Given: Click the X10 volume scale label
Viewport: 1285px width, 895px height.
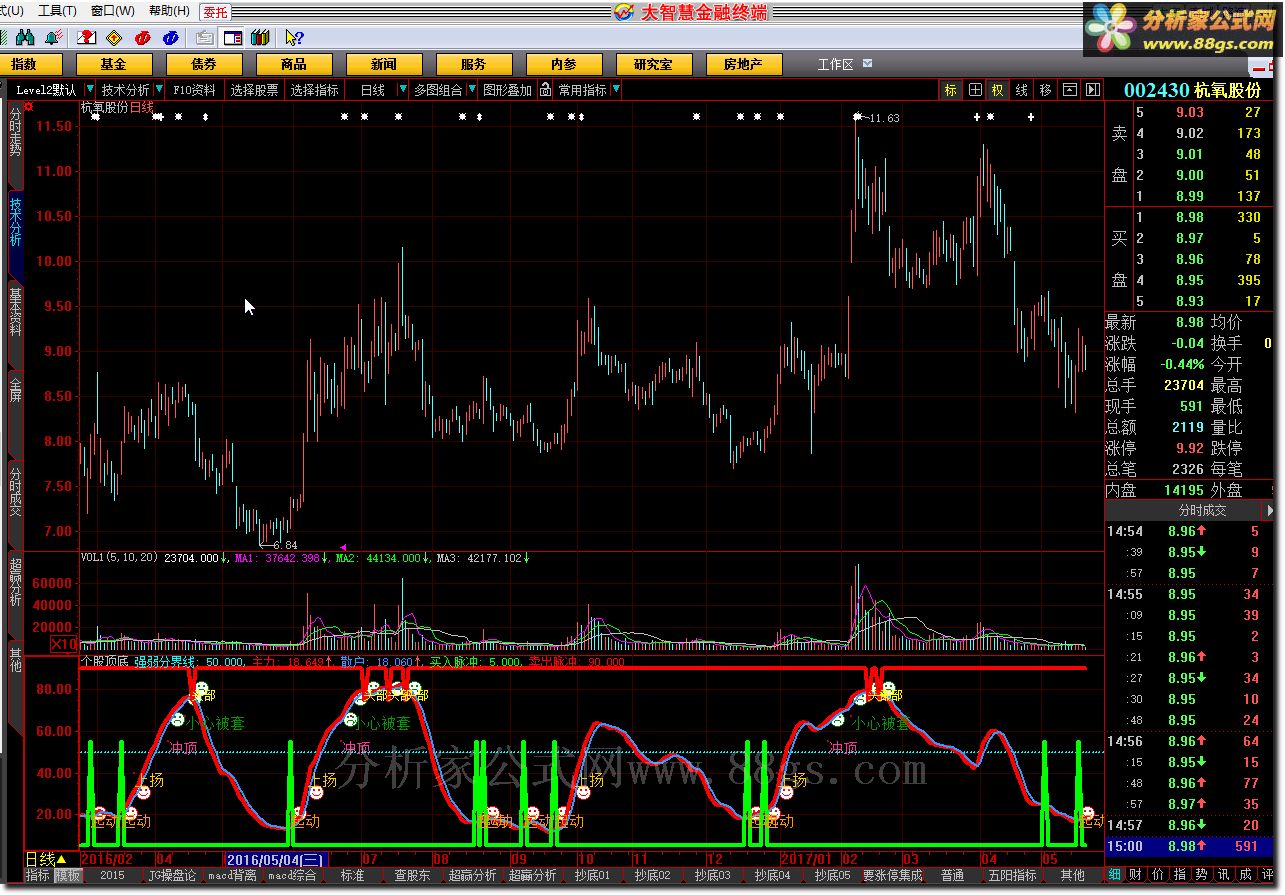Looking at the screenshot, I should tap(64, 643).
